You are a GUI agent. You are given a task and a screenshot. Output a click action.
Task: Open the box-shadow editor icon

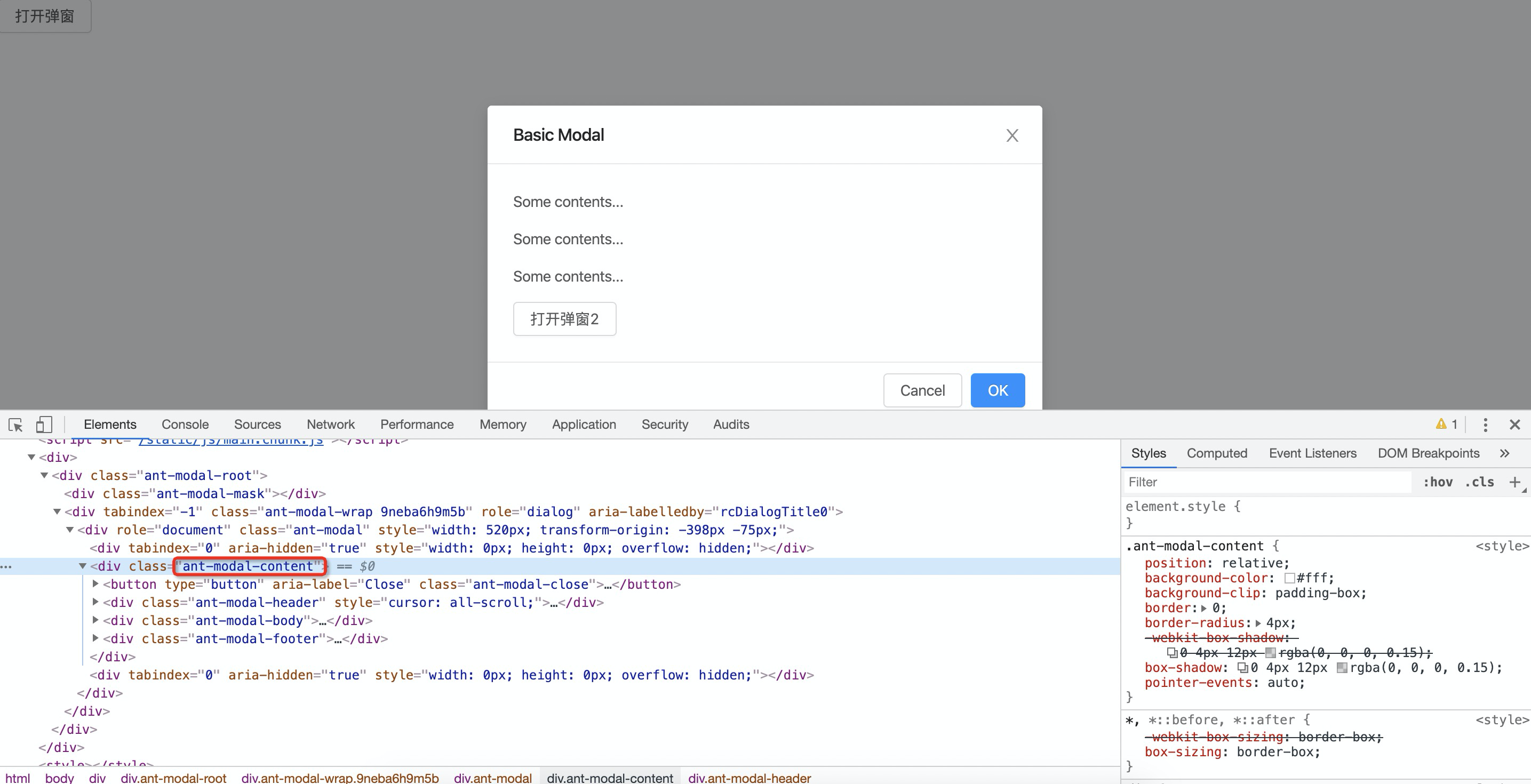tap(1242, 668)
